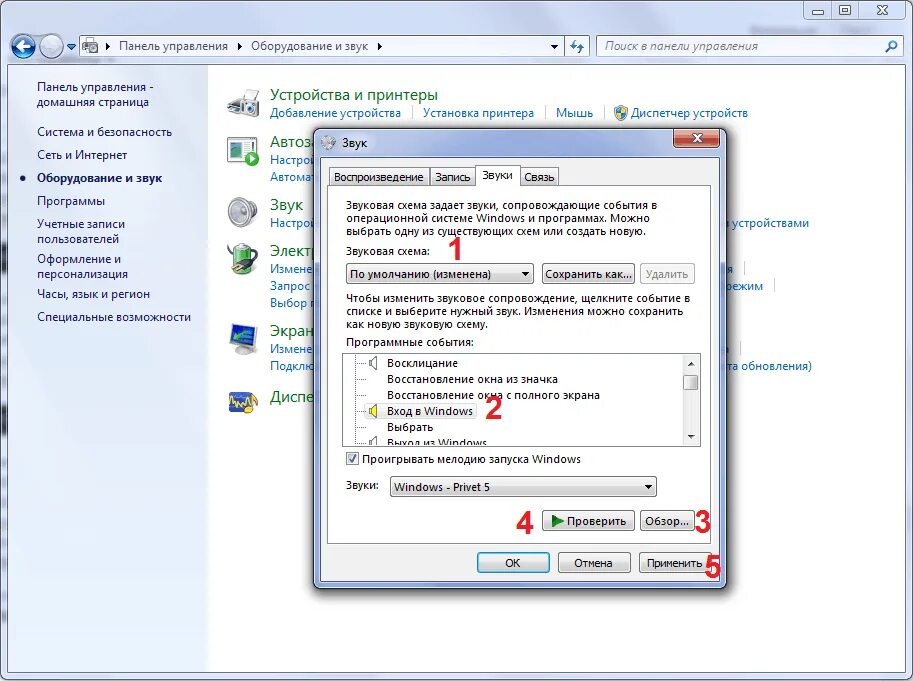Open Специальные возможности category
The height and width of the screenshot is (681, 913).
coord(114,317)
